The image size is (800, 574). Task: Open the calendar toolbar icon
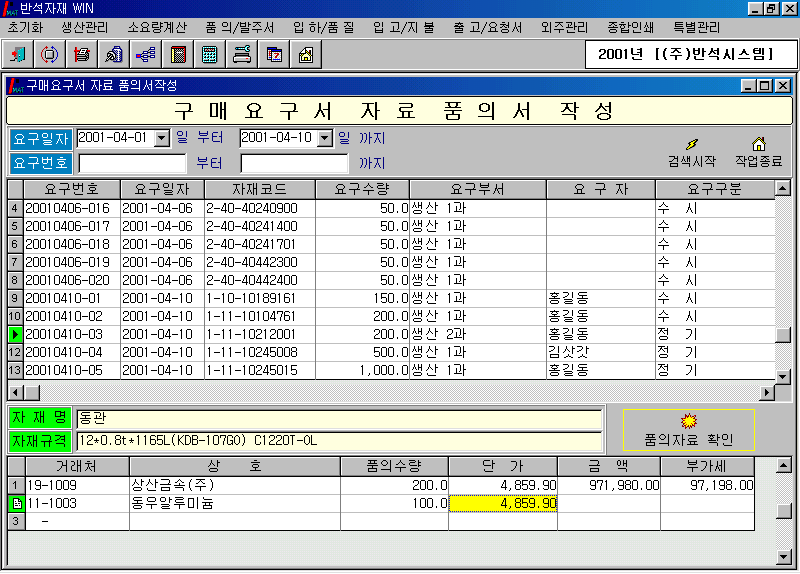(x=273, y=55)
